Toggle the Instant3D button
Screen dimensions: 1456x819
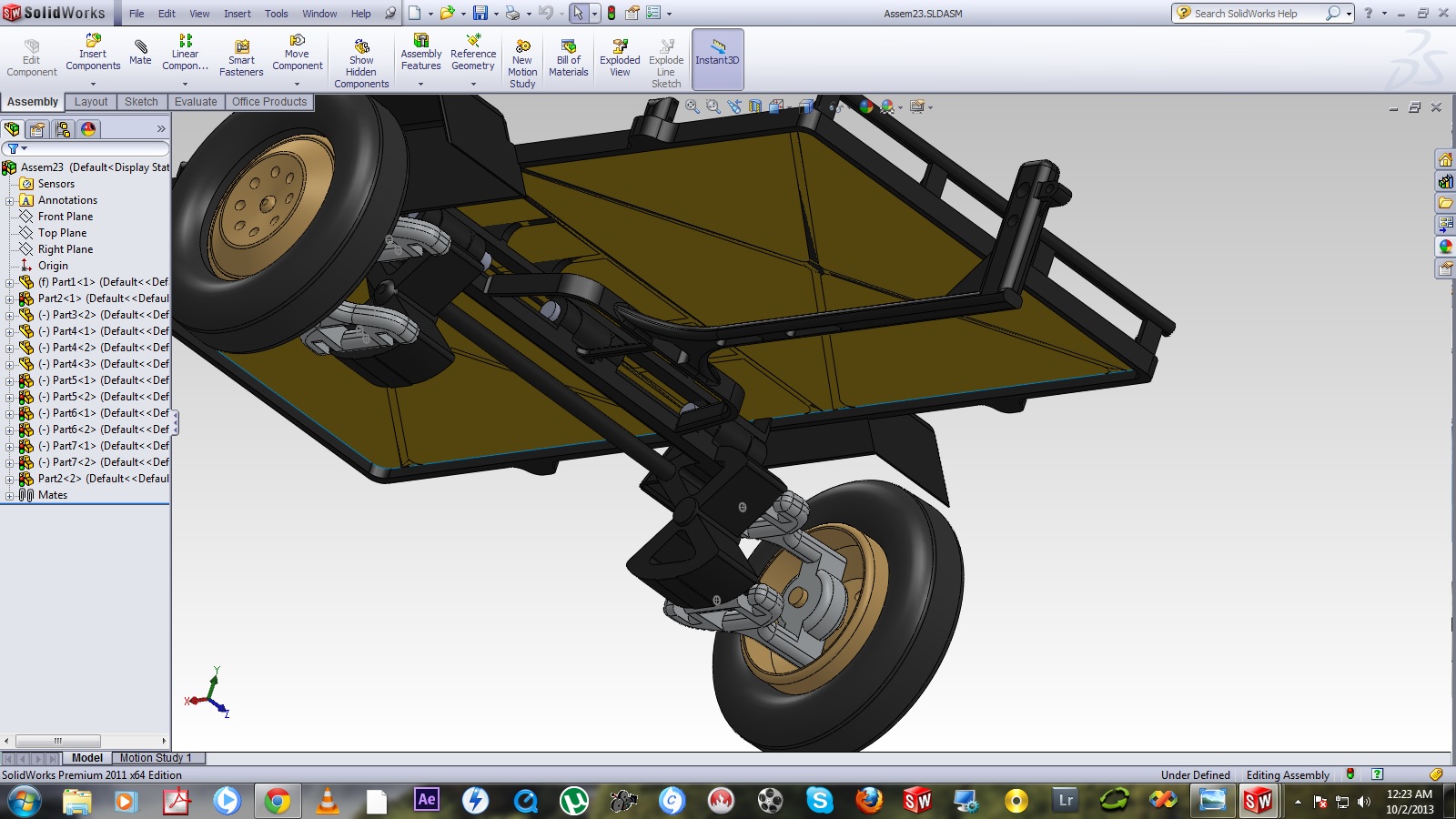pos(718,59)
